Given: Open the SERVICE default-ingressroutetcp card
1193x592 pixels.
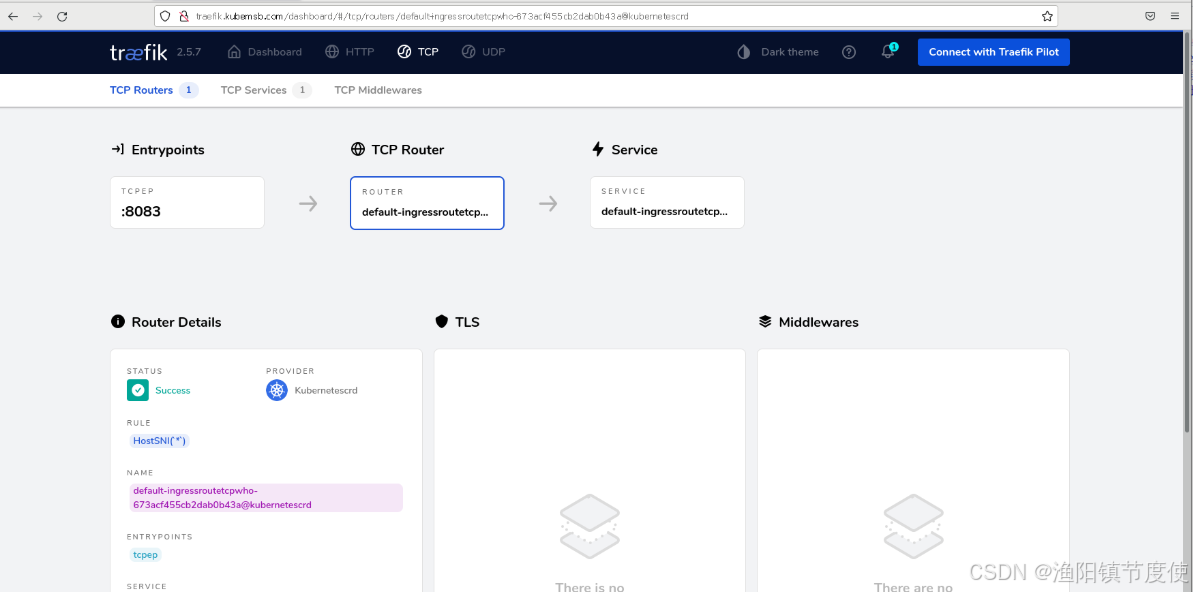Looking at the screenshot, I should click(667, 202).
